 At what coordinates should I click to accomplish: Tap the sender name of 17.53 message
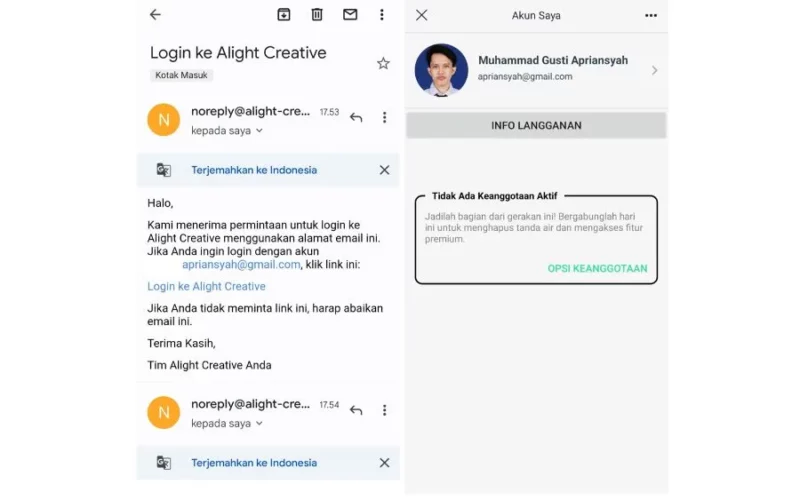point(250,111)
